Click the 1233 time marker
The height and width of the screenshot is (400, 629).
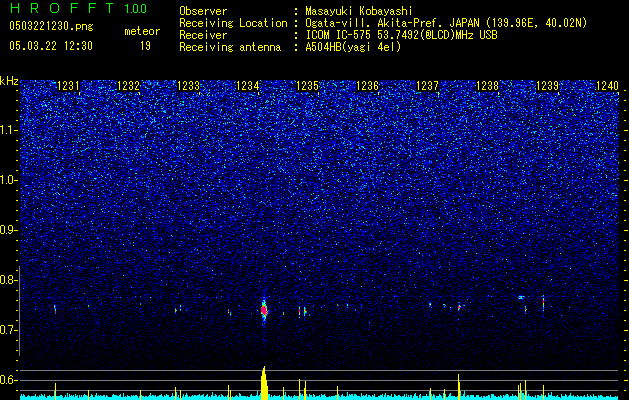point(188,86)
